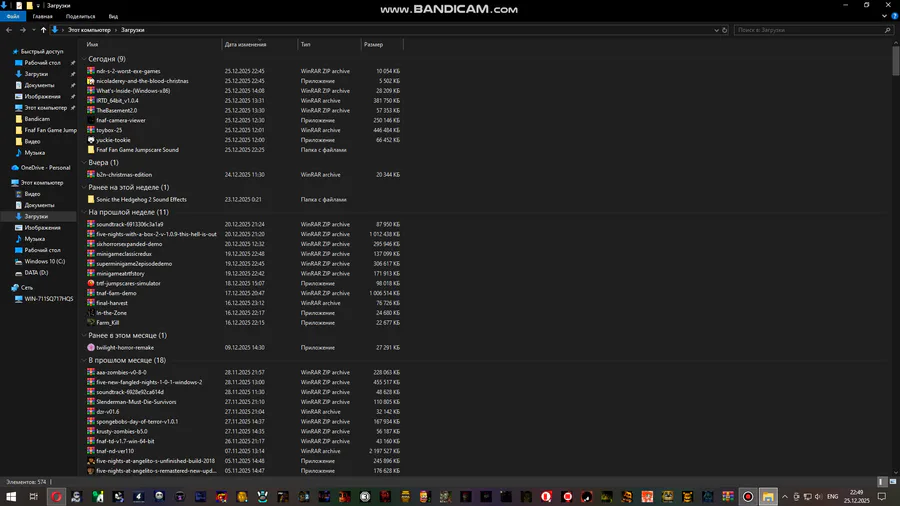Select the spongebobs-day-of-terror-v1.0.1 file name
Viewport: 900px width, 506px height.
[137, 422]
